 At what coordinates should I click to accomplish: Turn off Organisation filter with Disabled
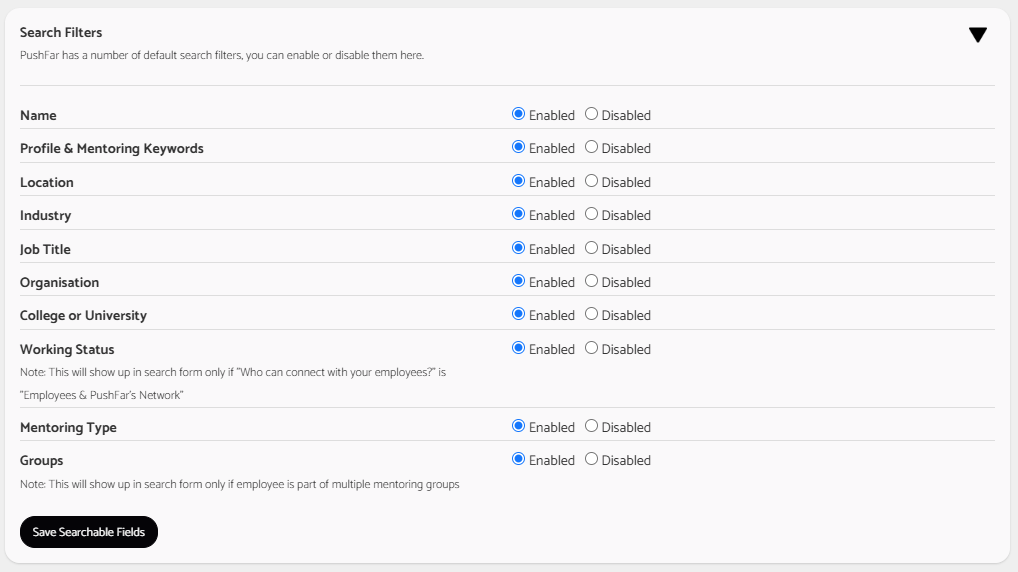(x=591, y=281)
